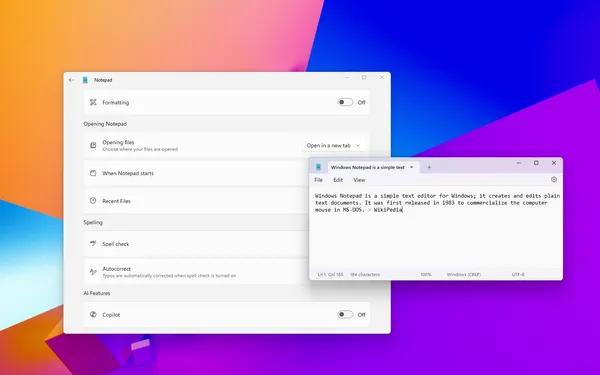
Task: Click the 100% zoom level in status bar
Action: [x=426, y=274]
